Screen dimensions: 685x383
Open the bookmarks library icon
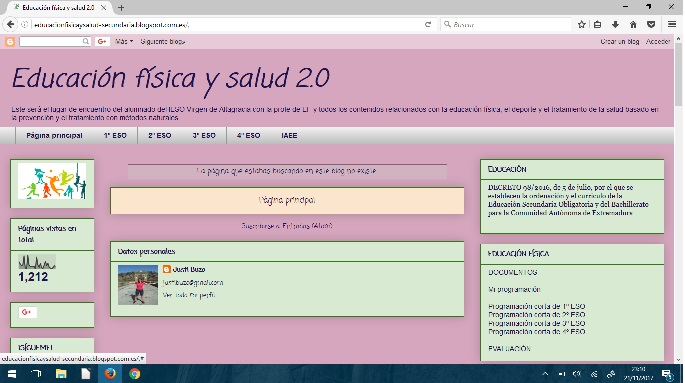598,24
